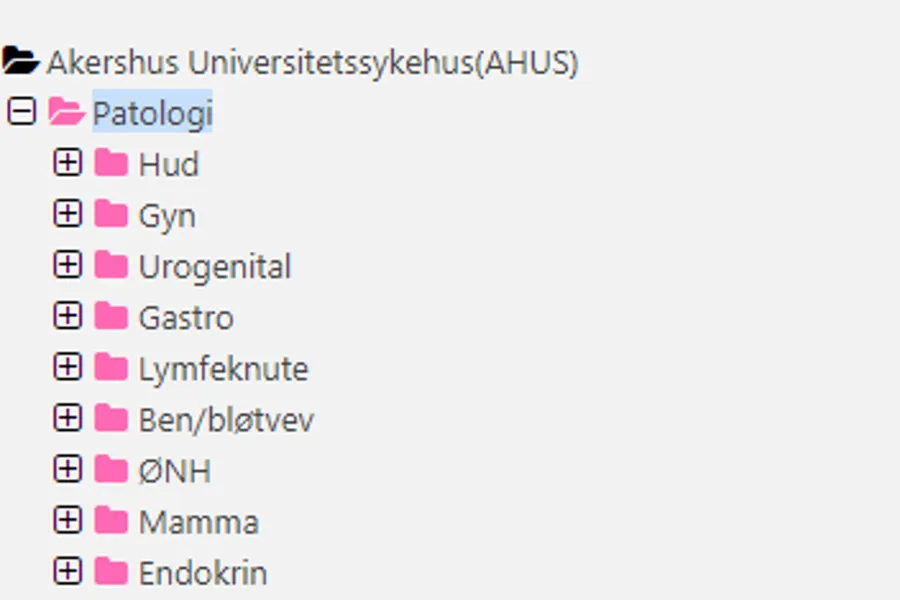Viewport: 900px width, 600px height.
Task: Click the pink folder icon next to Gyn
Action: (112, 214)
